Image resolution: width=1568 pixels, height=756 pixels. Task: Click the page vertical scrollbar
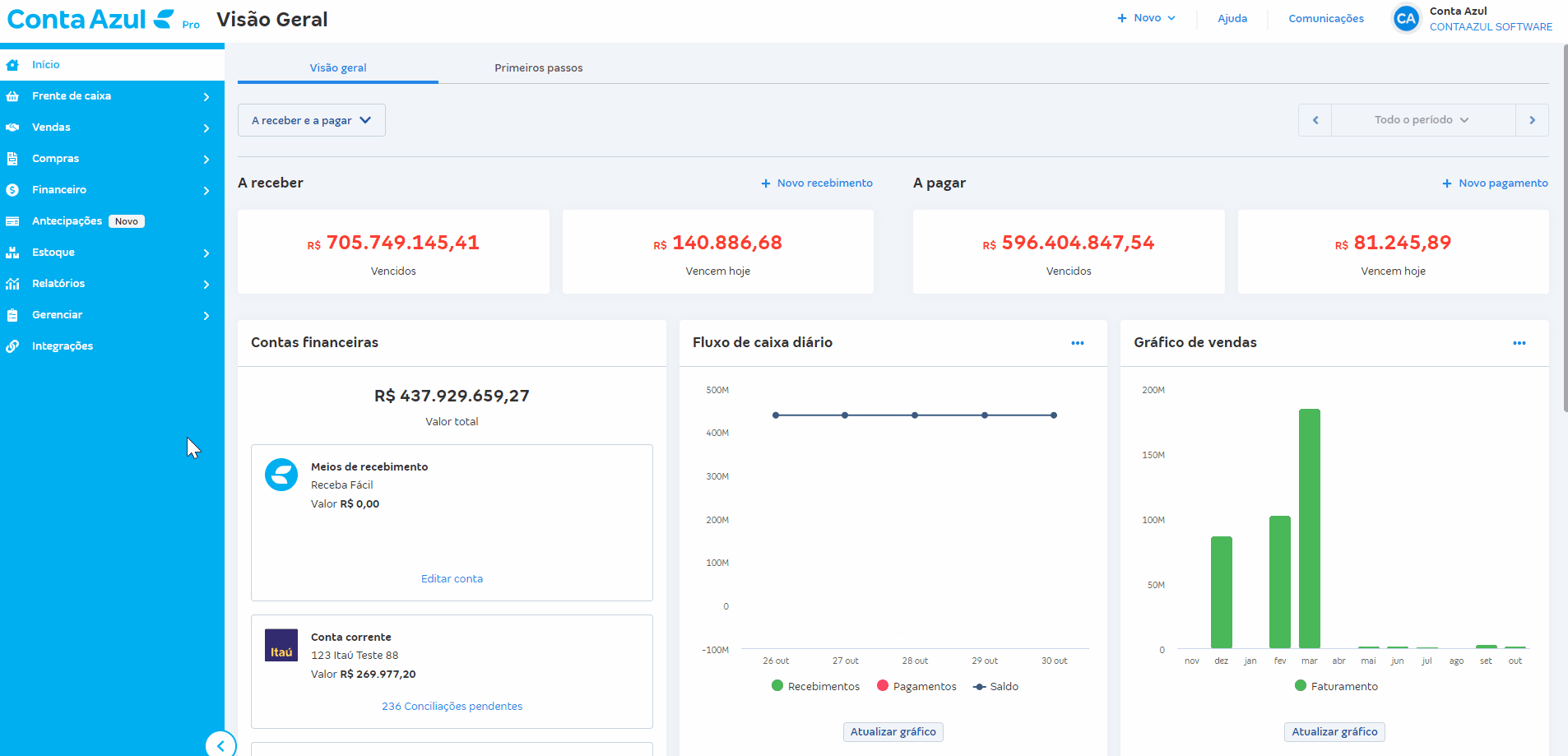click(1565, 228)
